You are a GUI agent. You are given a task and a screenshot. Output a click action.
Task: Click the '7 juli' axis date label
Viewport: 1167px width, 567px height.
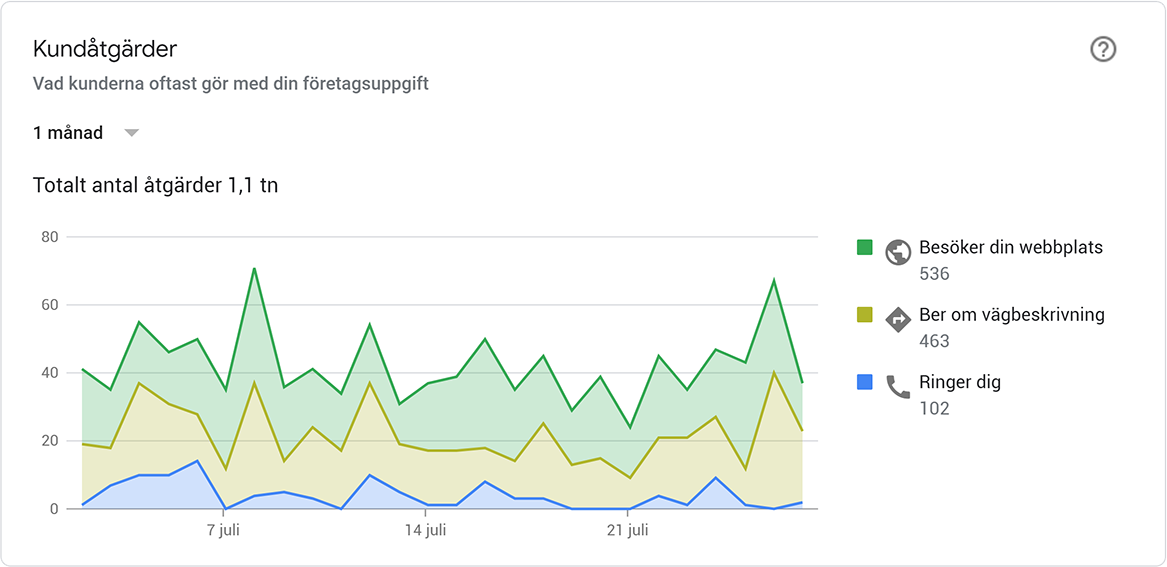point(222,531)
